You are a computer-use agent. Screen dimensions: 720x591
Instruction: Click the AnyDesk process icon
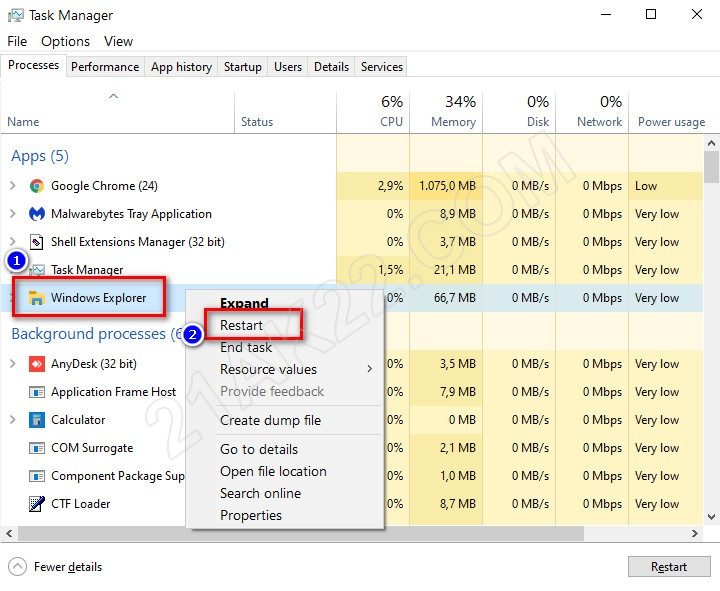click(37, 364)
